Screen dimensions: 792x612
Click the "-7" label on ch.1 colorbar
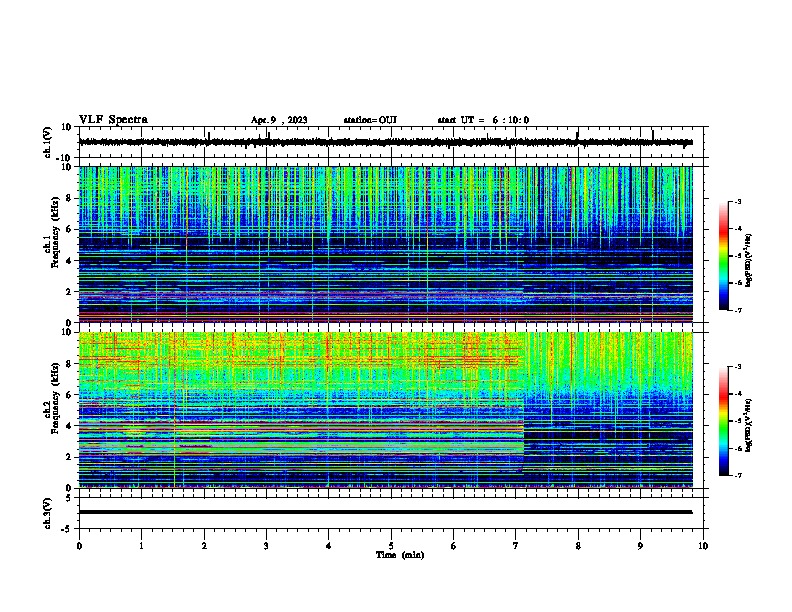tap(738, 310)
